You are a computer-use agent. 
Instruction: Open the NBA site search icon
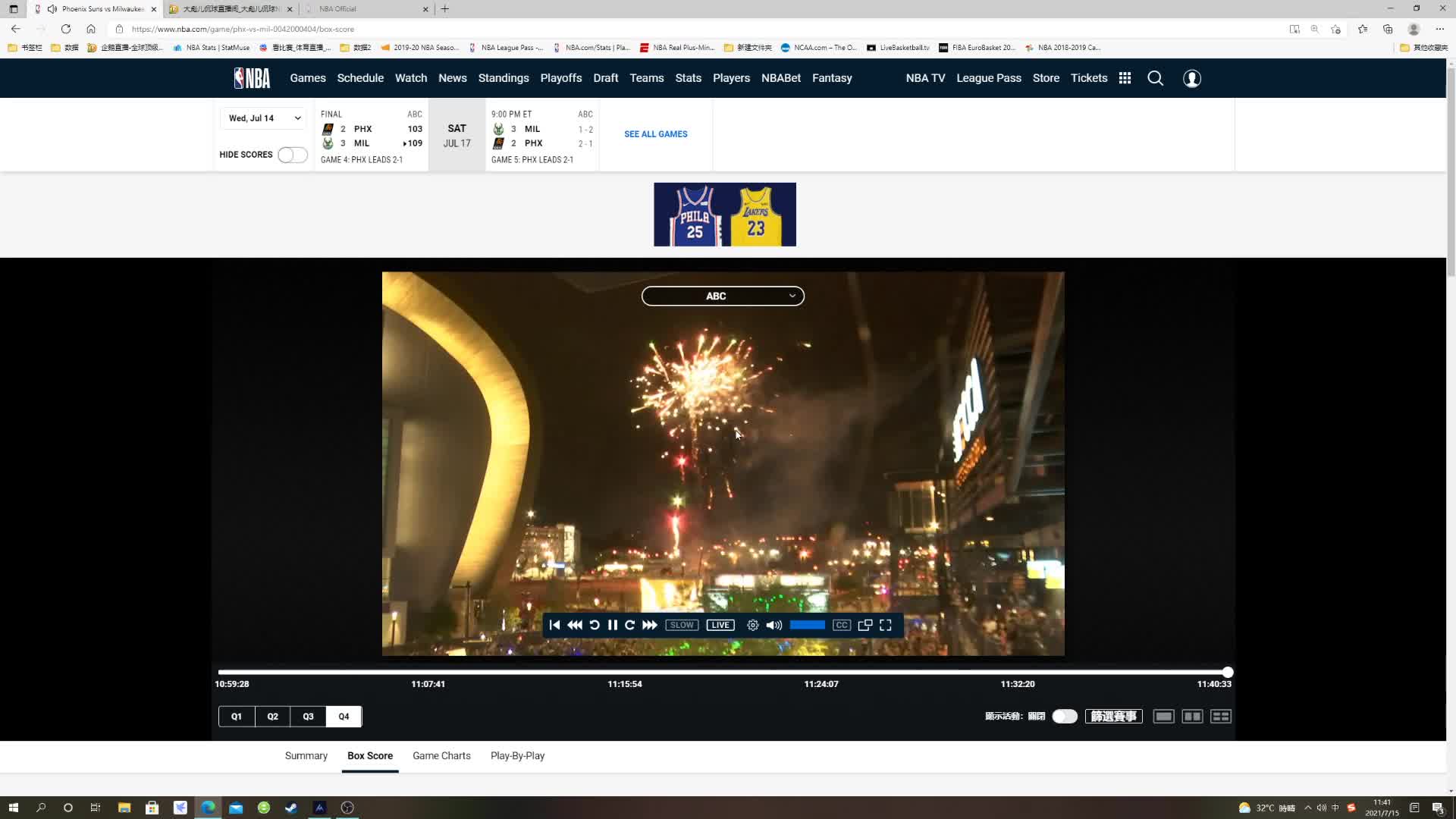coord(1155,78)
